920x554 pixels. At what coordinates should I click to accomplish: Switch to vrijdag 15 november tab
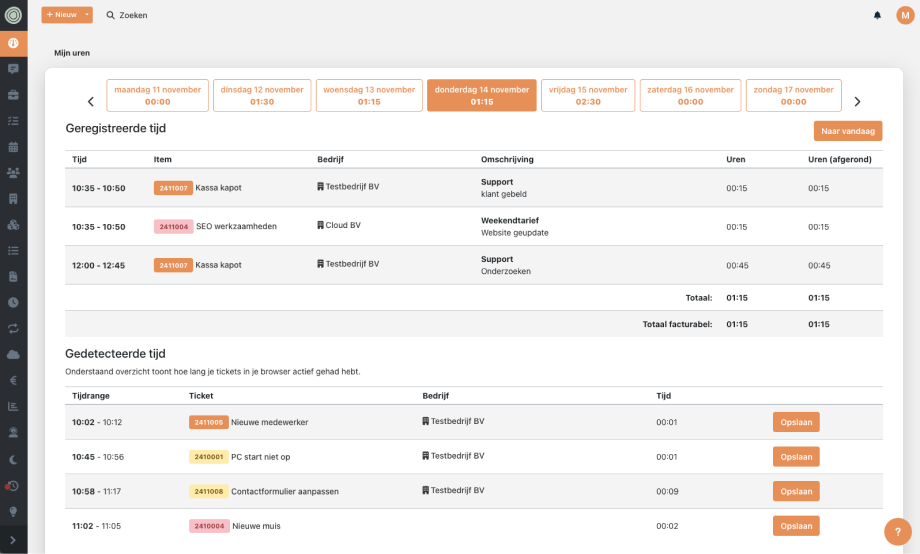(x=588, y=95)
